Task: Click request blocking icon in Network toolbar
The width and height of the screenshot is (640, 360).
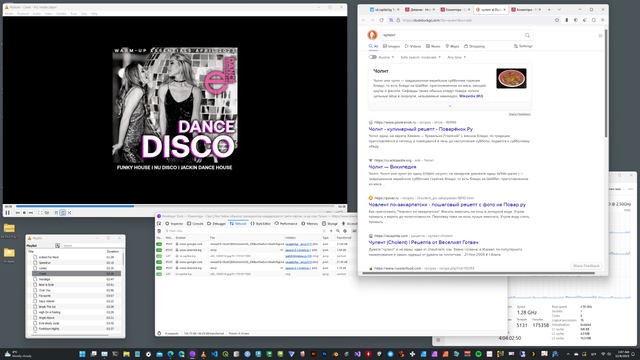Action: 345,231
